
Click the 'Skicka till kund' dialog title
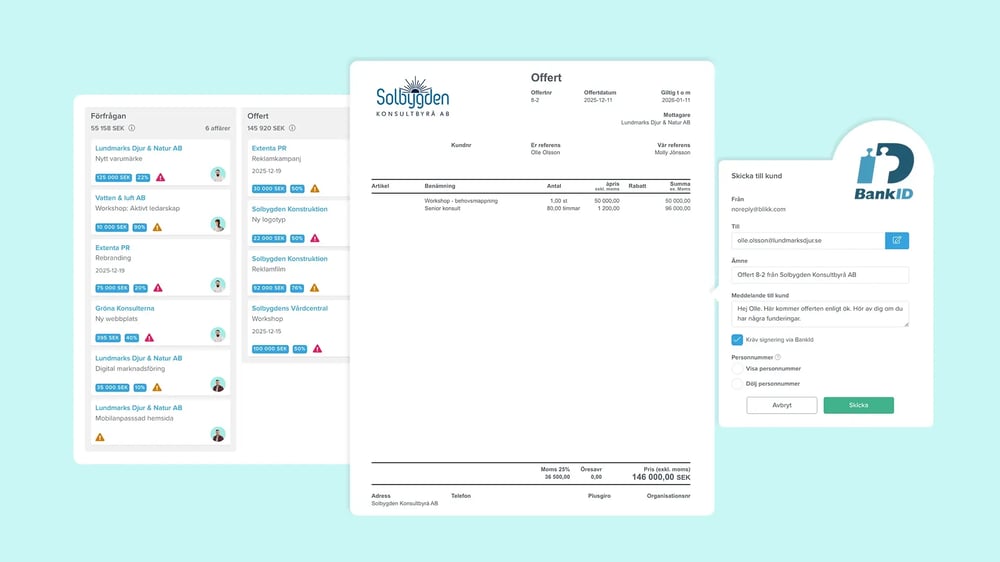[x=756, y=175]
